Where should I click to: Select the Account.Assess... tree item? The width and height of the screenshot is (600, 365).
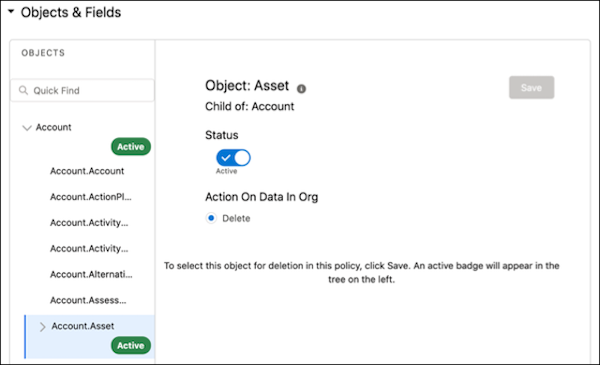(x=88, y=300)
